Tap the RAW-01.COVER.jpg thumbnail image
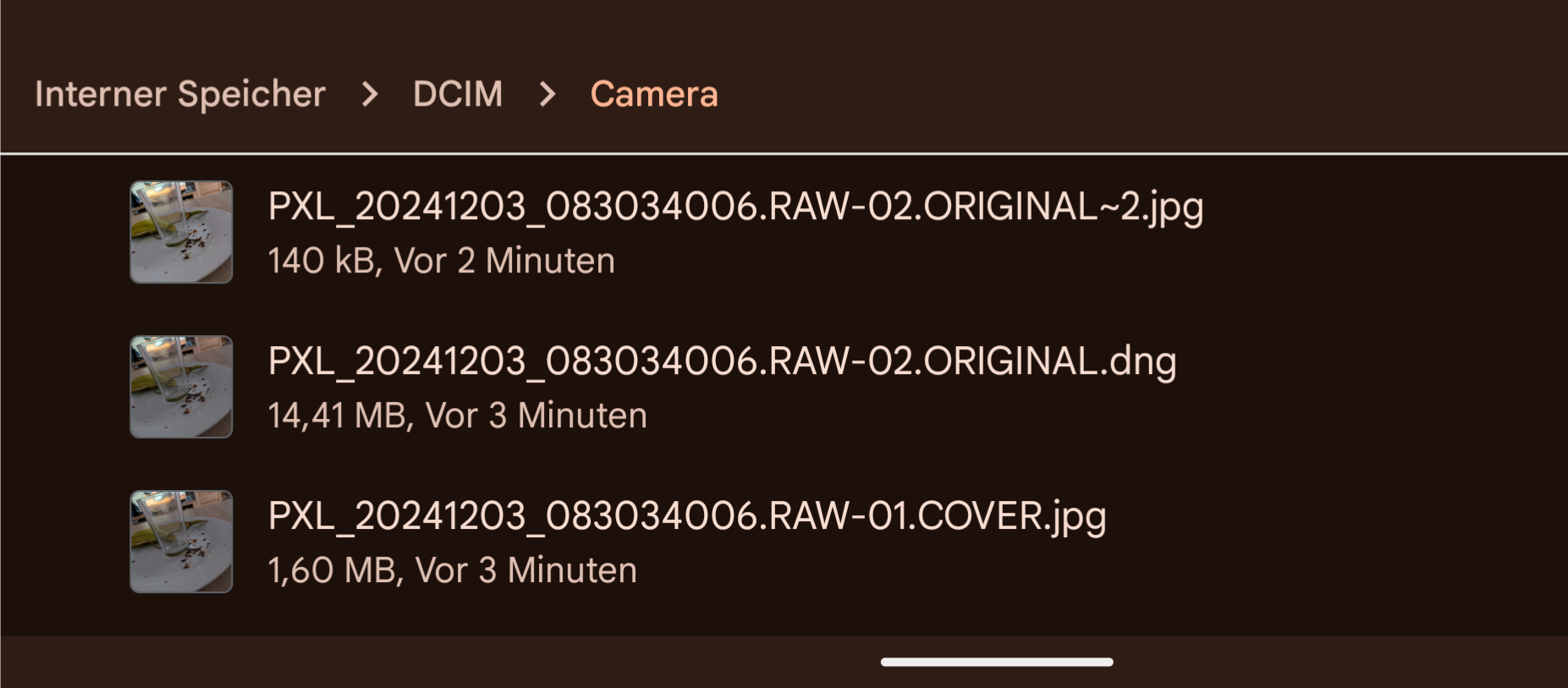 click(x=181, y=542)
